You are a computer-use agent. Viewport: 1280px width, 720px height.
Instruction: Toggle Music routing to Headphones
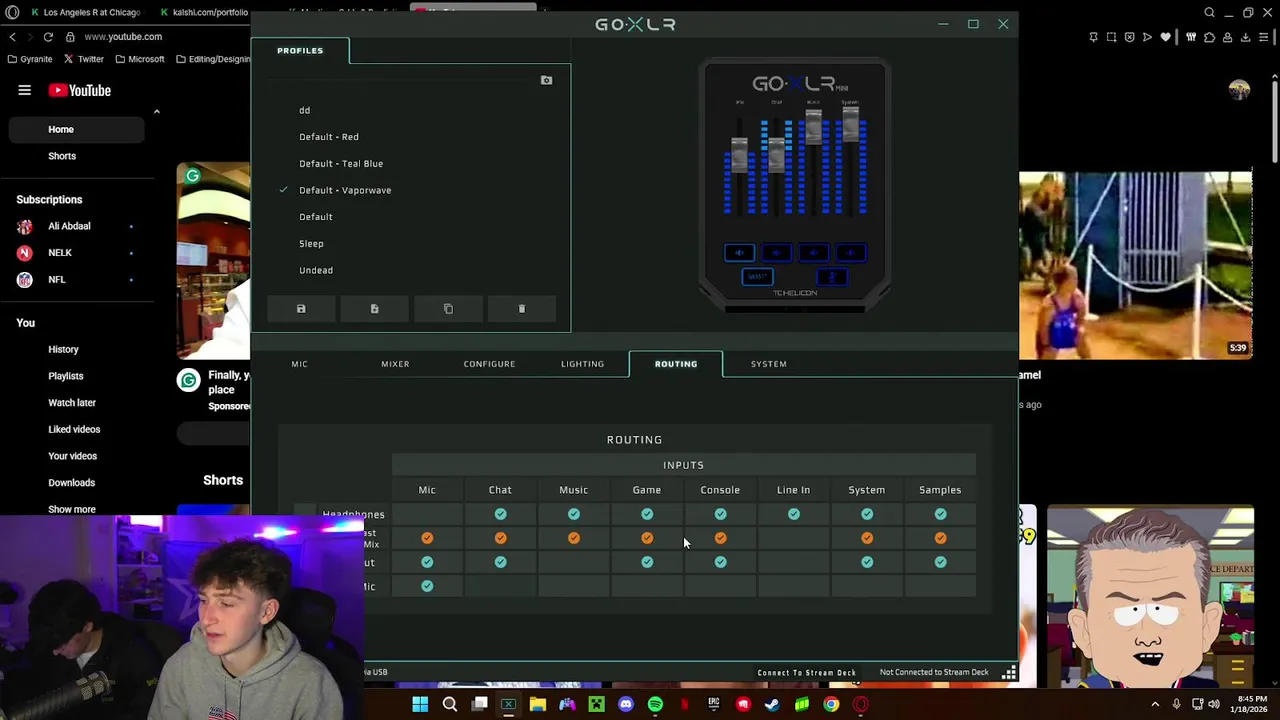point(574,514)
